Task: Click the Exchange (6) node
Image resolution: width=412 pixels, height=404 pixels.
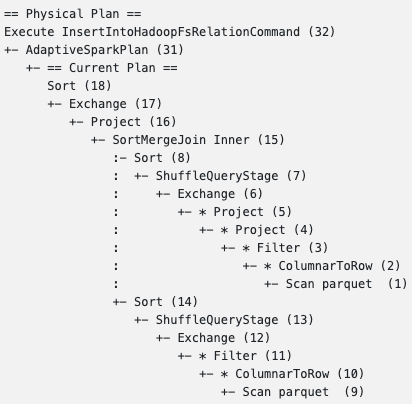Action: tap(220, 194)
